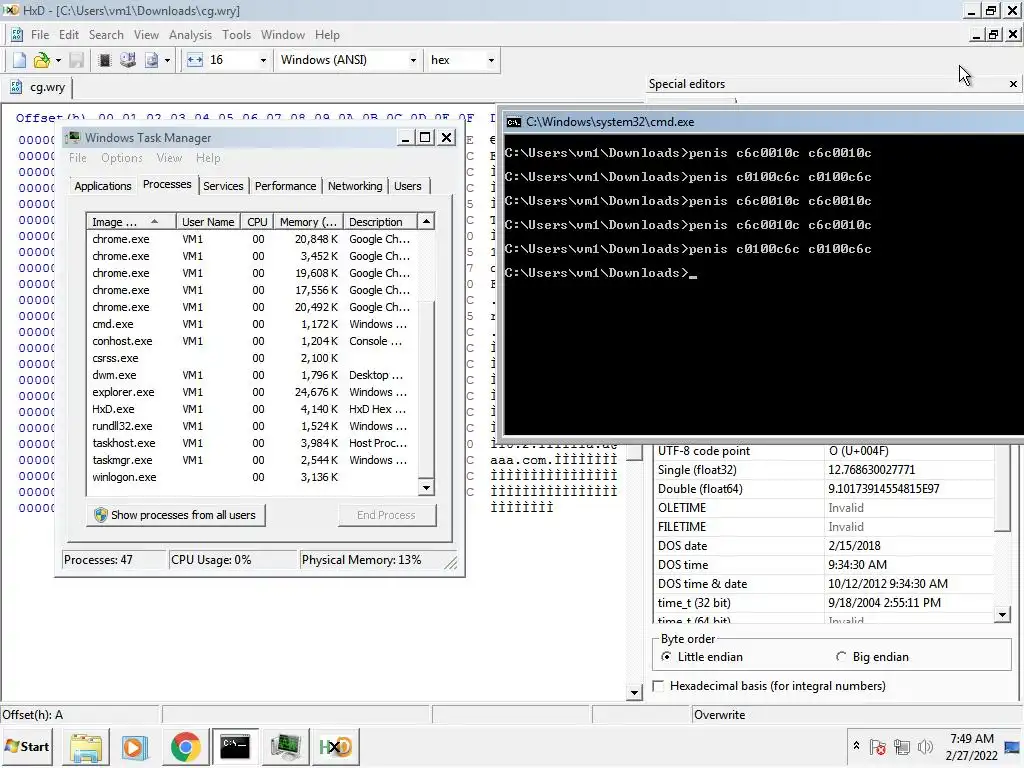Click the Open file folder icon in HxD
Image resolution: width=1024 pixels, height=768 pixels.
(x=41, y=60)
